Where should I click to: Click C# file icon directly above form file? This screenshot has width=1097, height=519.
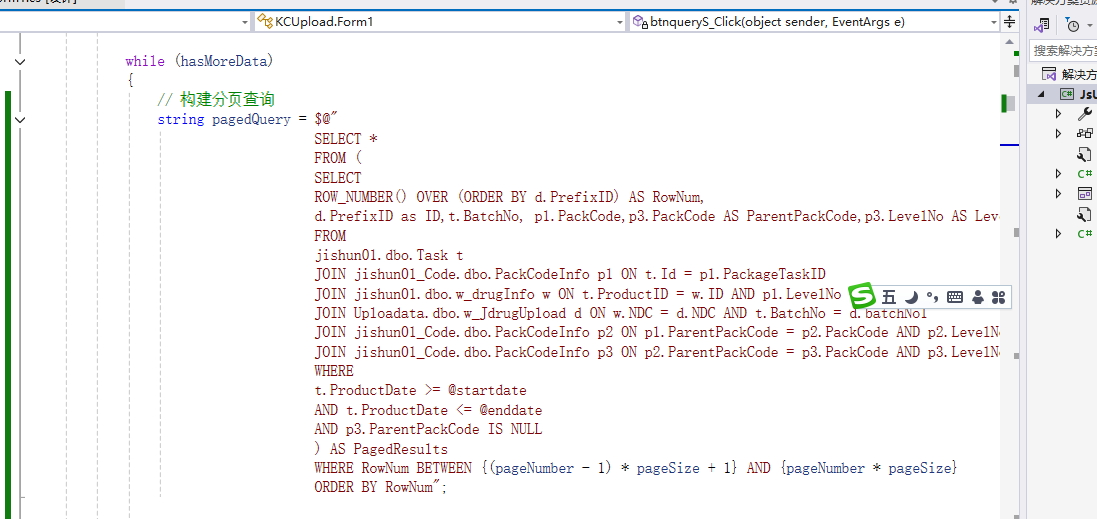click(1084, 173)
